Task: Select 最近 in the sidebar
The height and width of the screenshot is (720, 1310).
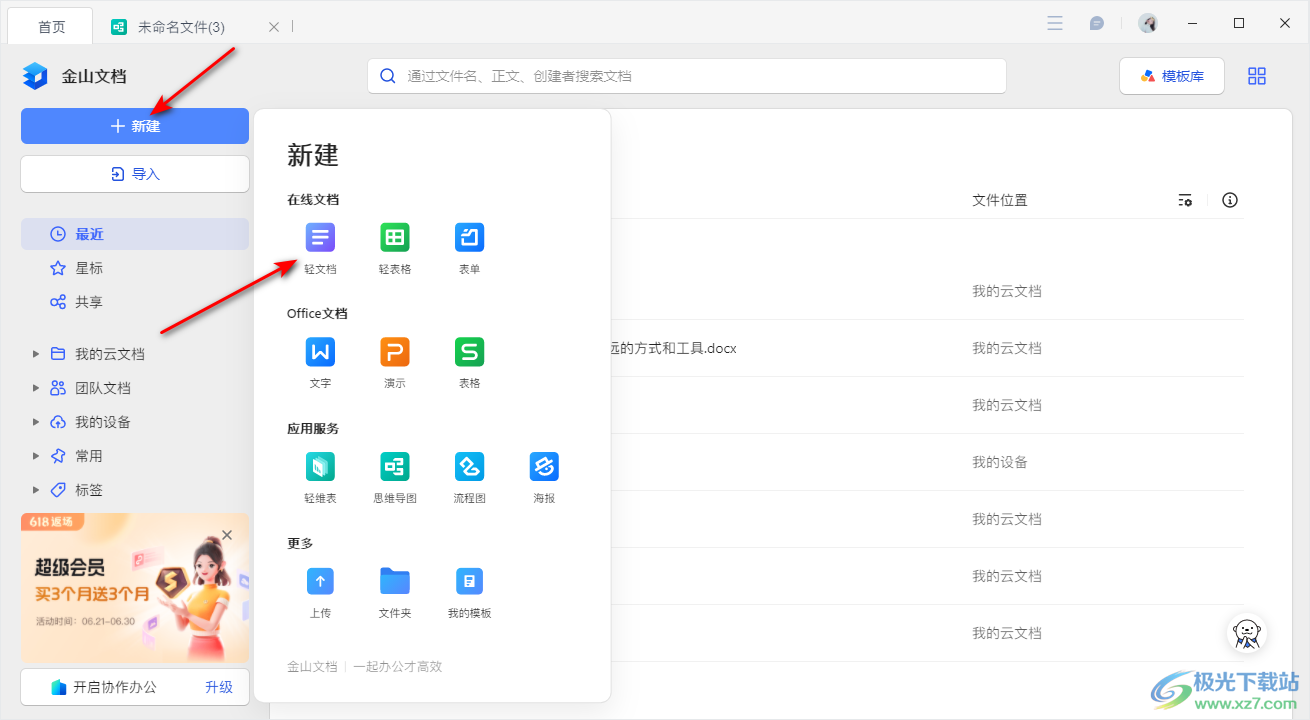Action: (x=135, y=234)
